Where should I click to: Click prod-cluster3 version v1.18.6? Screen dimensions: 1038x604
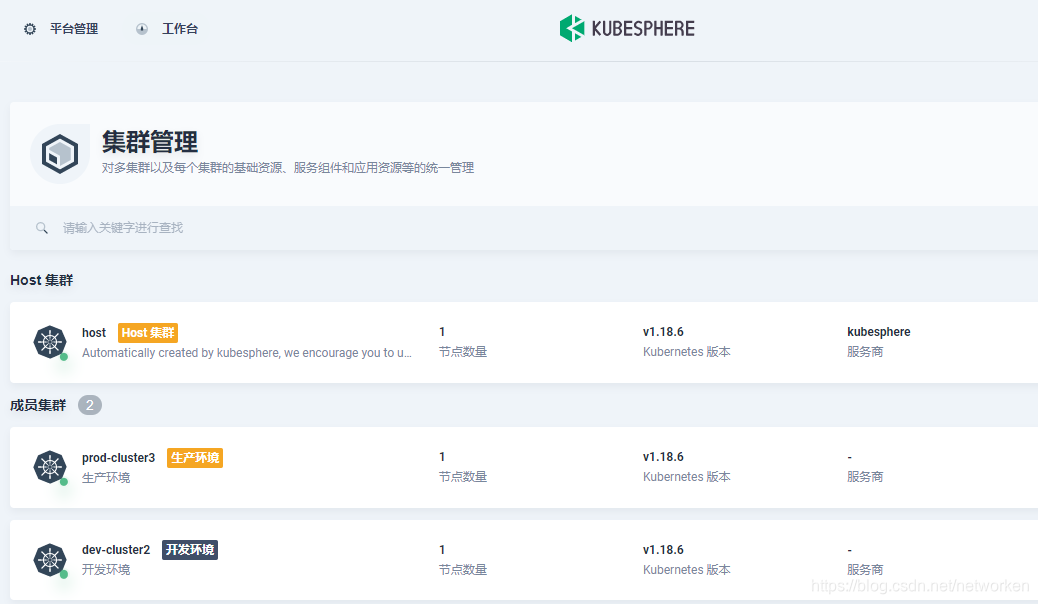[x=663, y=457]
